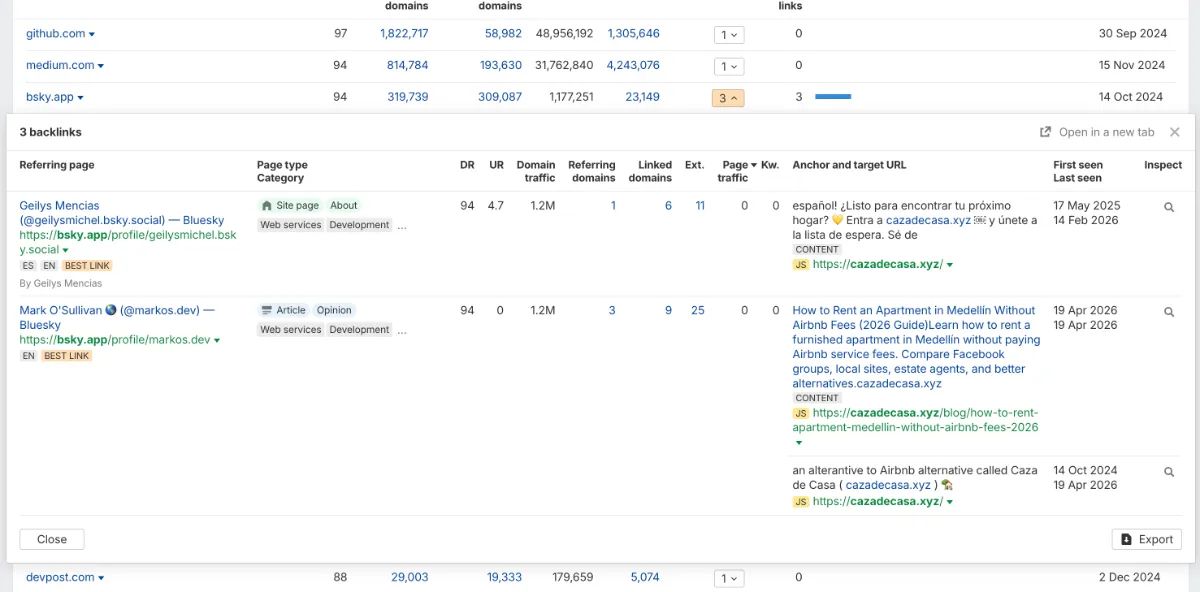
Task: Click medium.com linked domains value 193,630
Action: tap(501, 66)
